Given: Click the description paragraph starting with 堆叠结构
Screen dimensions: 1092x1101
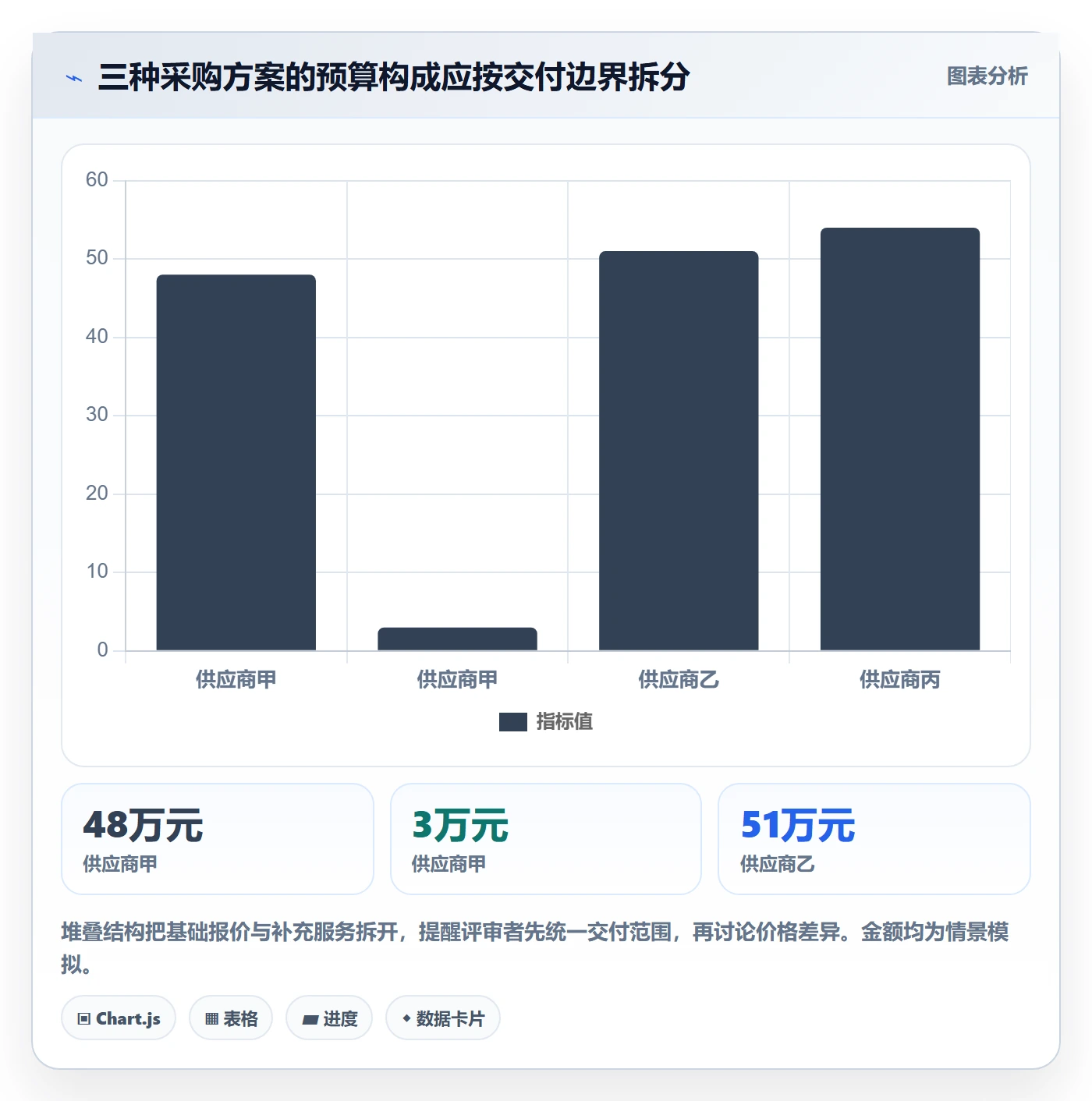Looking at the screenshot, I should (x=535, y=947).
